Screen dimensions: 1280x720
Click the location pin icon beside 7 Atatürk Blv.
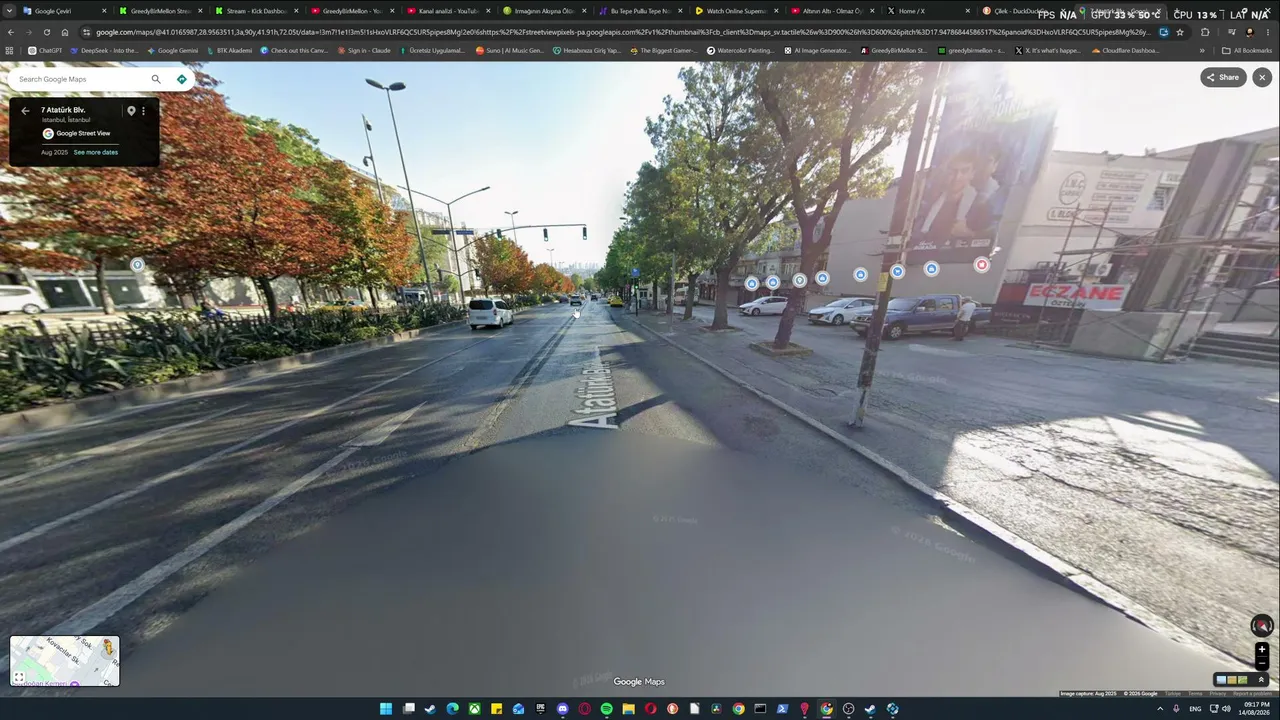tap(131, 111)
